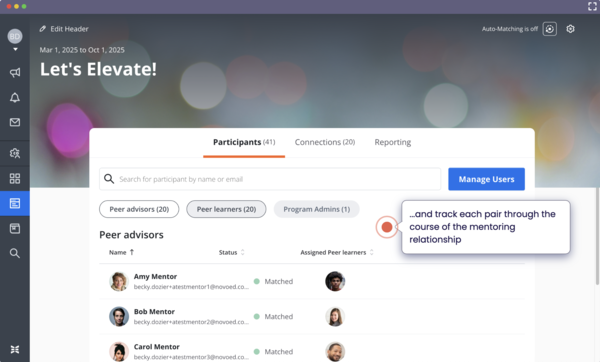Screen dimensions: 600x362
Task: Click Carol Mentor's Matched status
Action: [274, 352]
